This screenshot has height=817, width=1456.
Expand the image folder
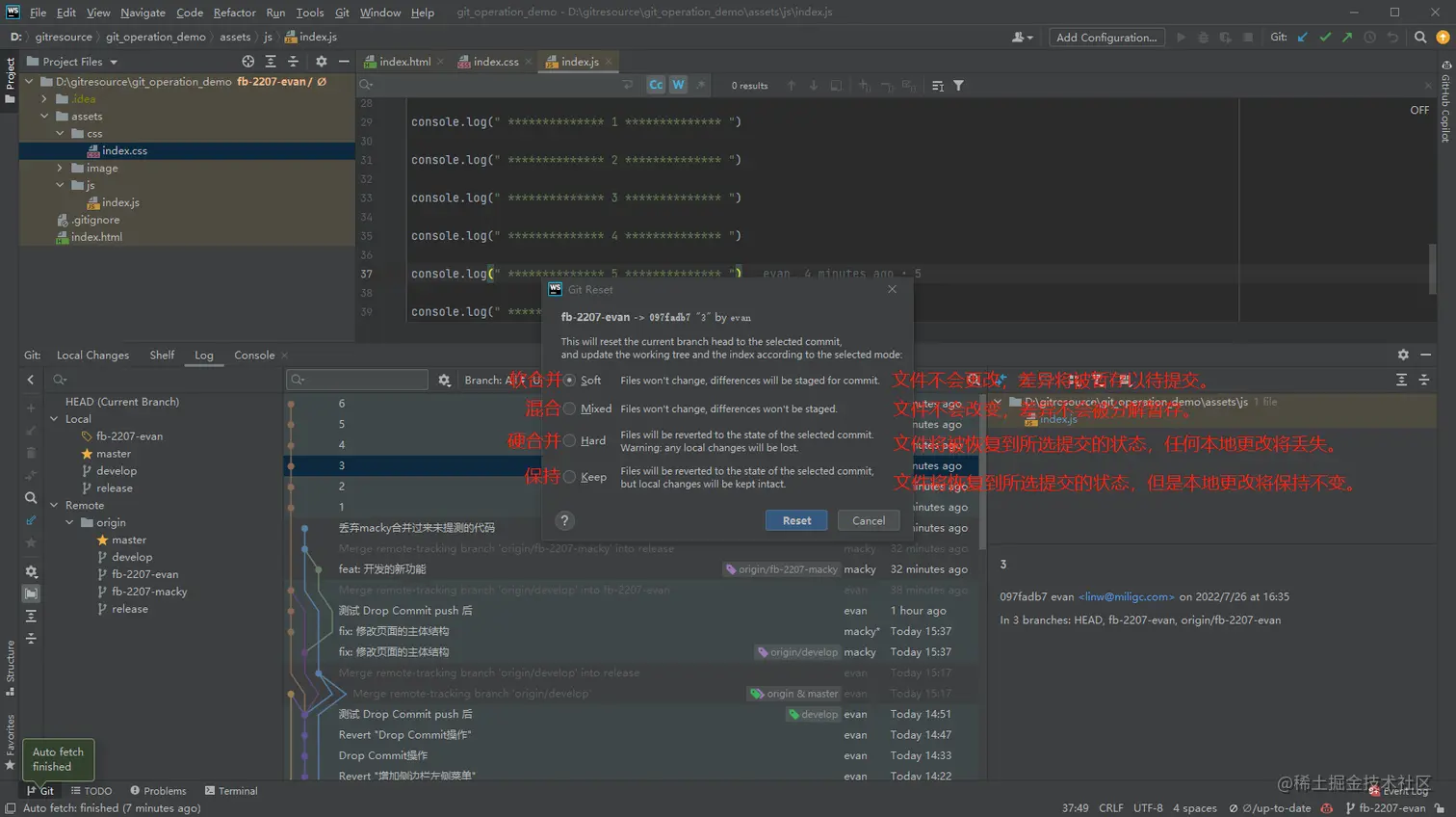pyautogui.click(x=60, y=168)
